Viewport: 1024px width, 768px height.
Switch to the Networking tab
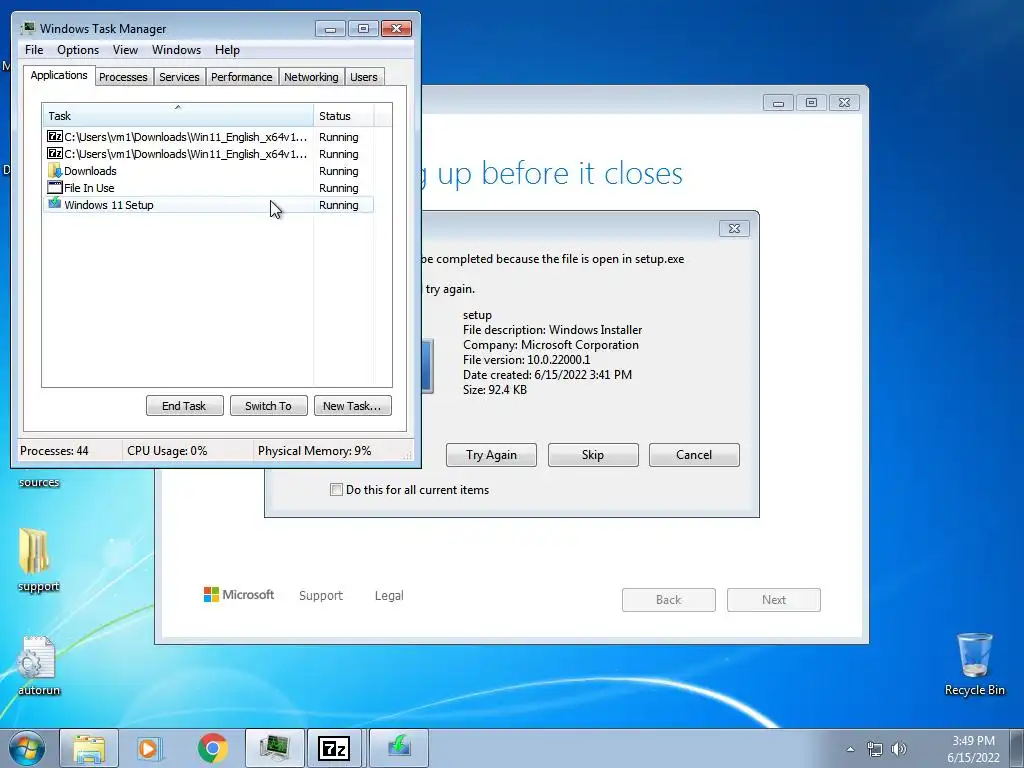click(x=311, y=77)
